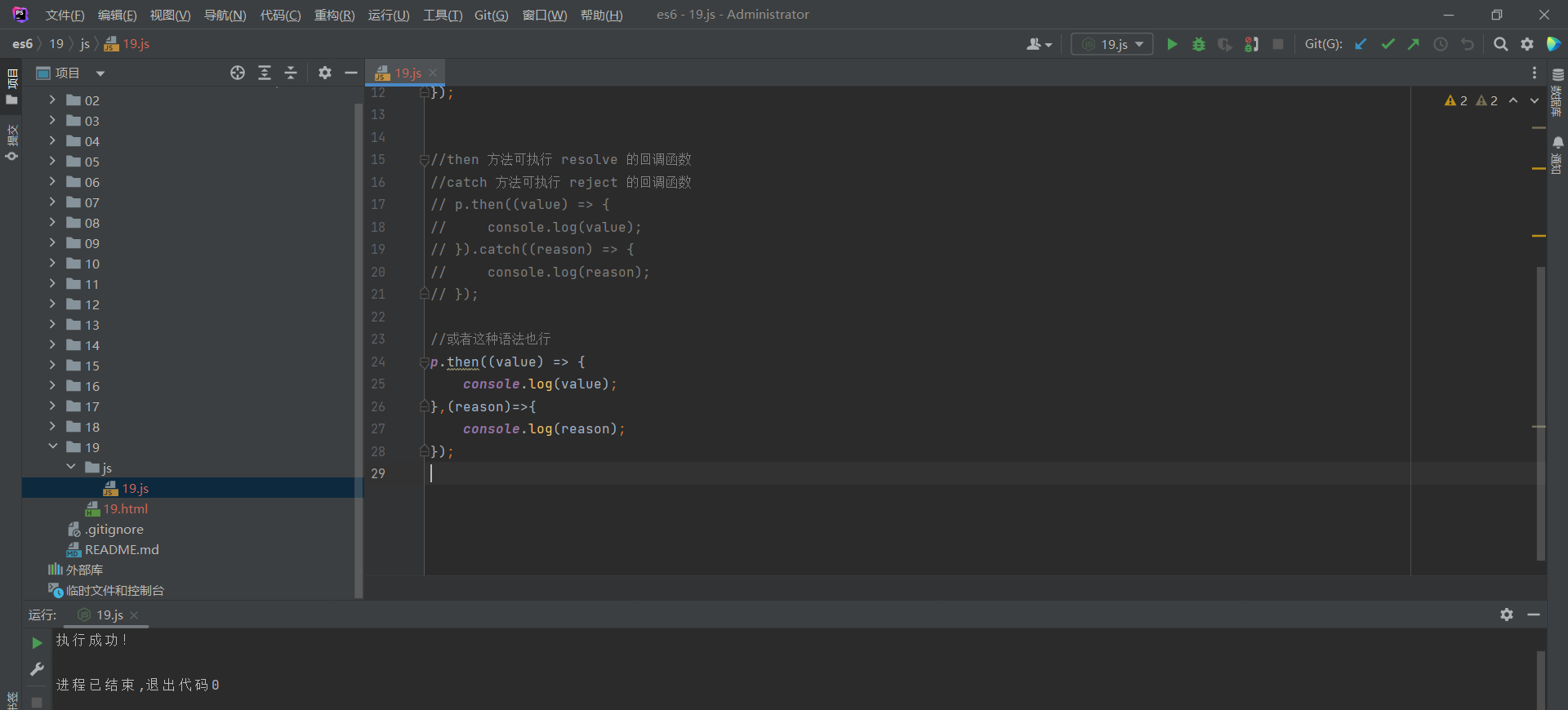1568x710 pixels.
Task: Fold comment block at line 15
Action: coord(424,159)
